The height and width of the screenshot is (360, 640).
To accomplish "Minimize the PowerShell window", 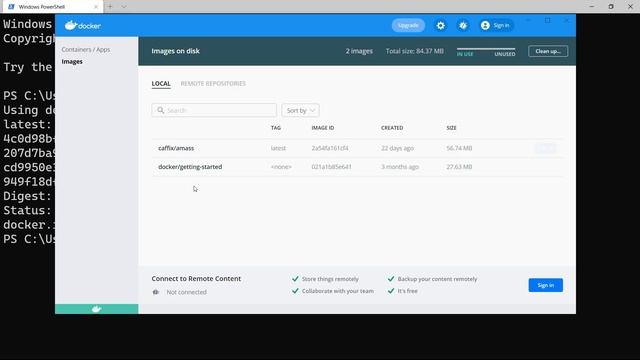I will (x=592, y=7).
